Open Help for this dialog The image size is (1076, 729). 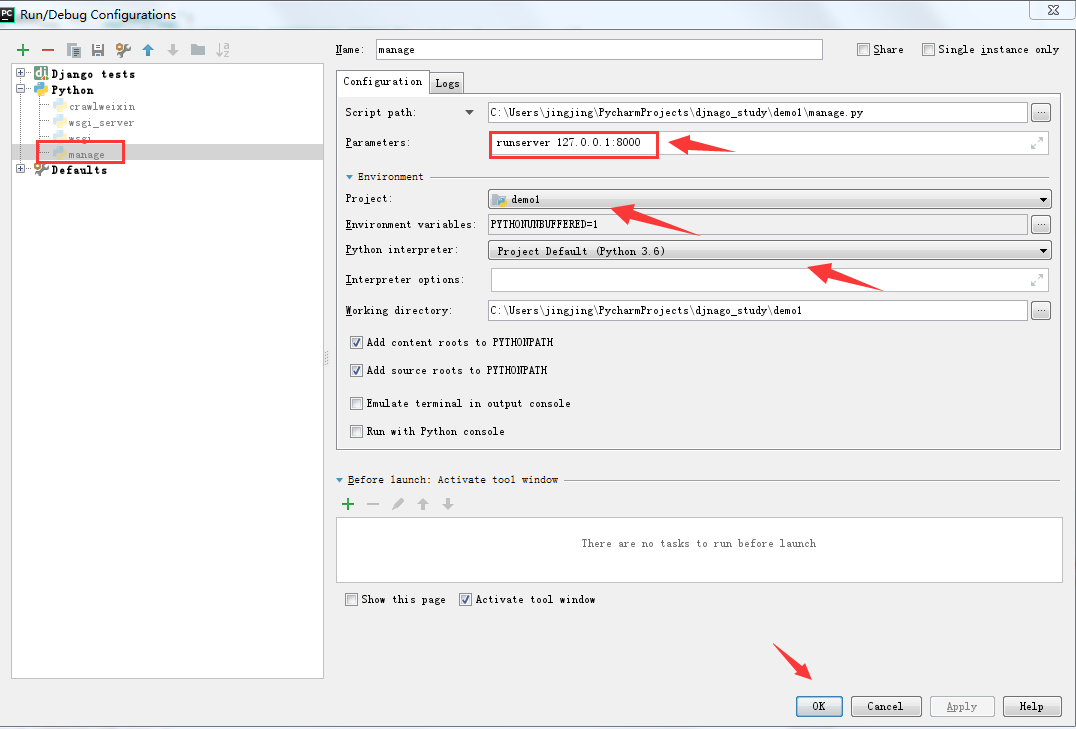tap(1031, 706)
